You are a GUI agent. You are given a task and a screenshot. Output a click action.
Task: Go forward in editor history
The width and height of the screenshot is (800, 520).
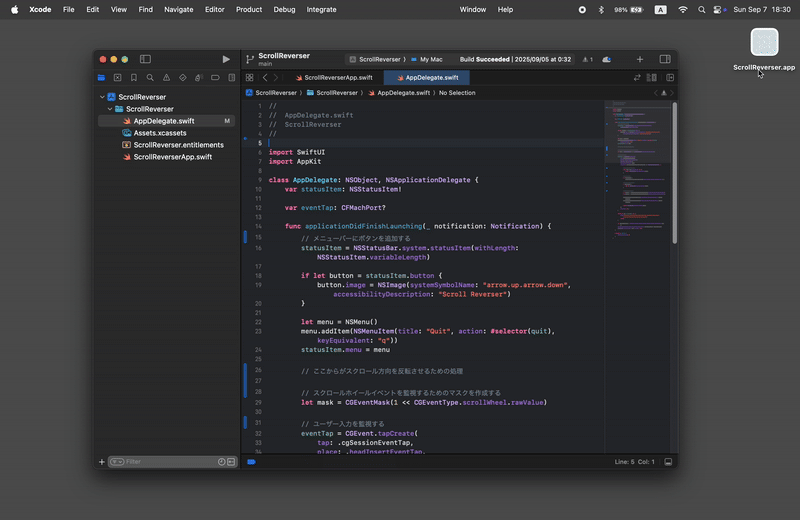click(x=276, y=78)
